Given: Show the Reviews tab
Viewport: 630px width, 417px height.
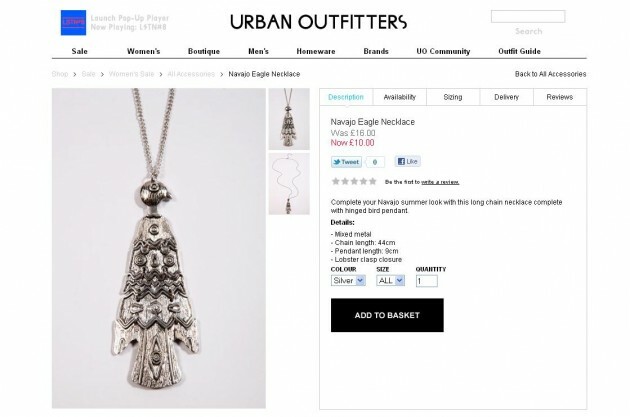Looking at the screenshot, I should click(x=560, y=97).
